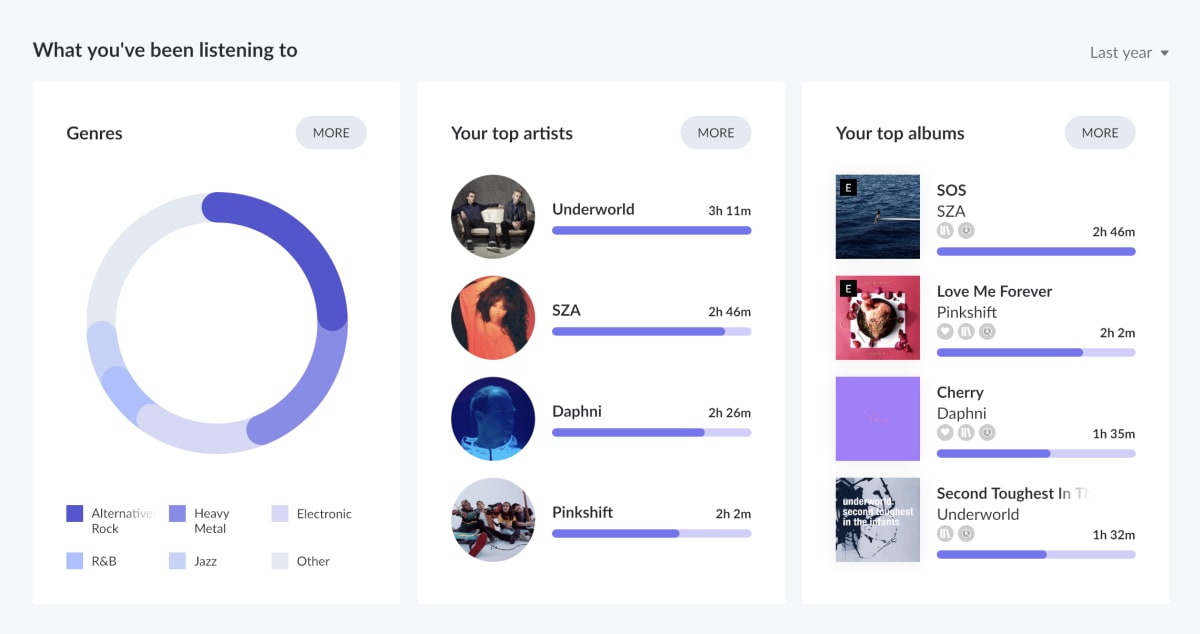Image resolution: width=1200 pixels, height=634 pixels.
Task: Click the Electronic legend label
Action: click(324, 514)
